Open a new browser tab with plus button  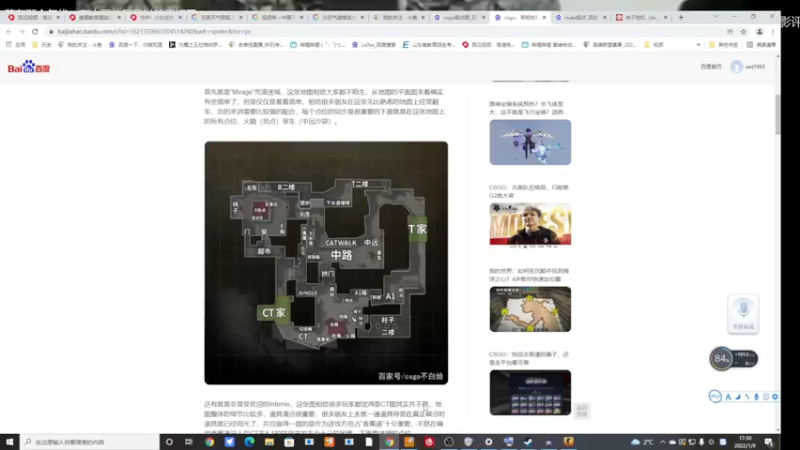[681, 17]
